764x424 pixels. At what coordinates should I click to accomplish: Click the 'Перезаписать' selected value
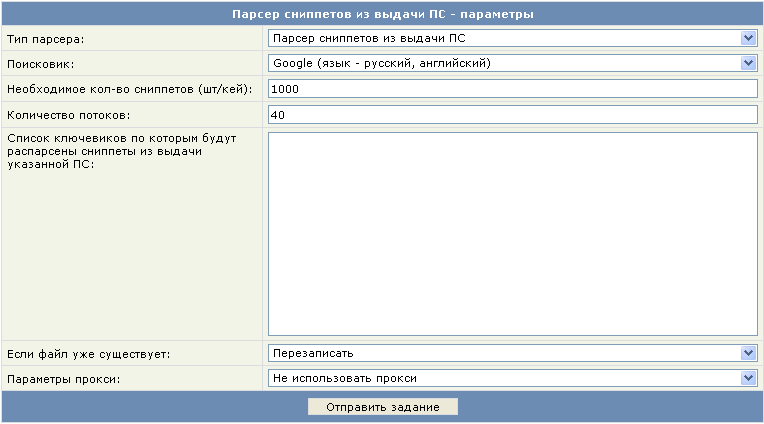313,353
